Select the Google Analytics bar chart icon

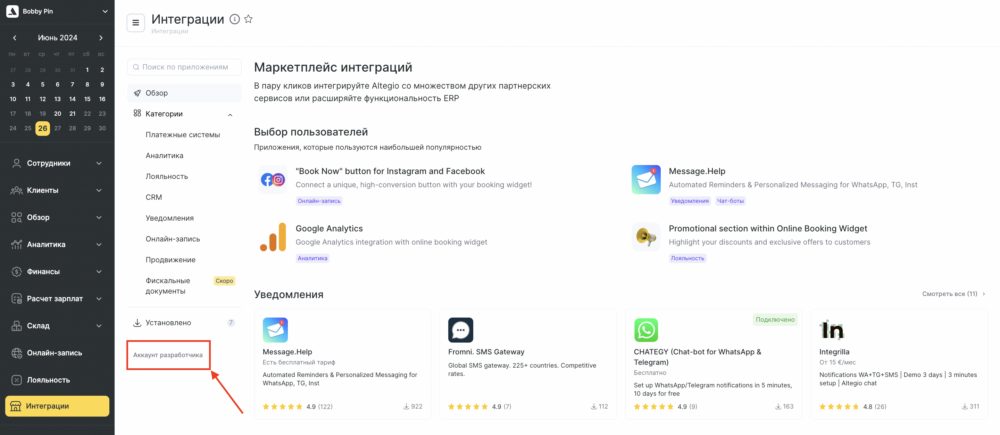(272, 239)
